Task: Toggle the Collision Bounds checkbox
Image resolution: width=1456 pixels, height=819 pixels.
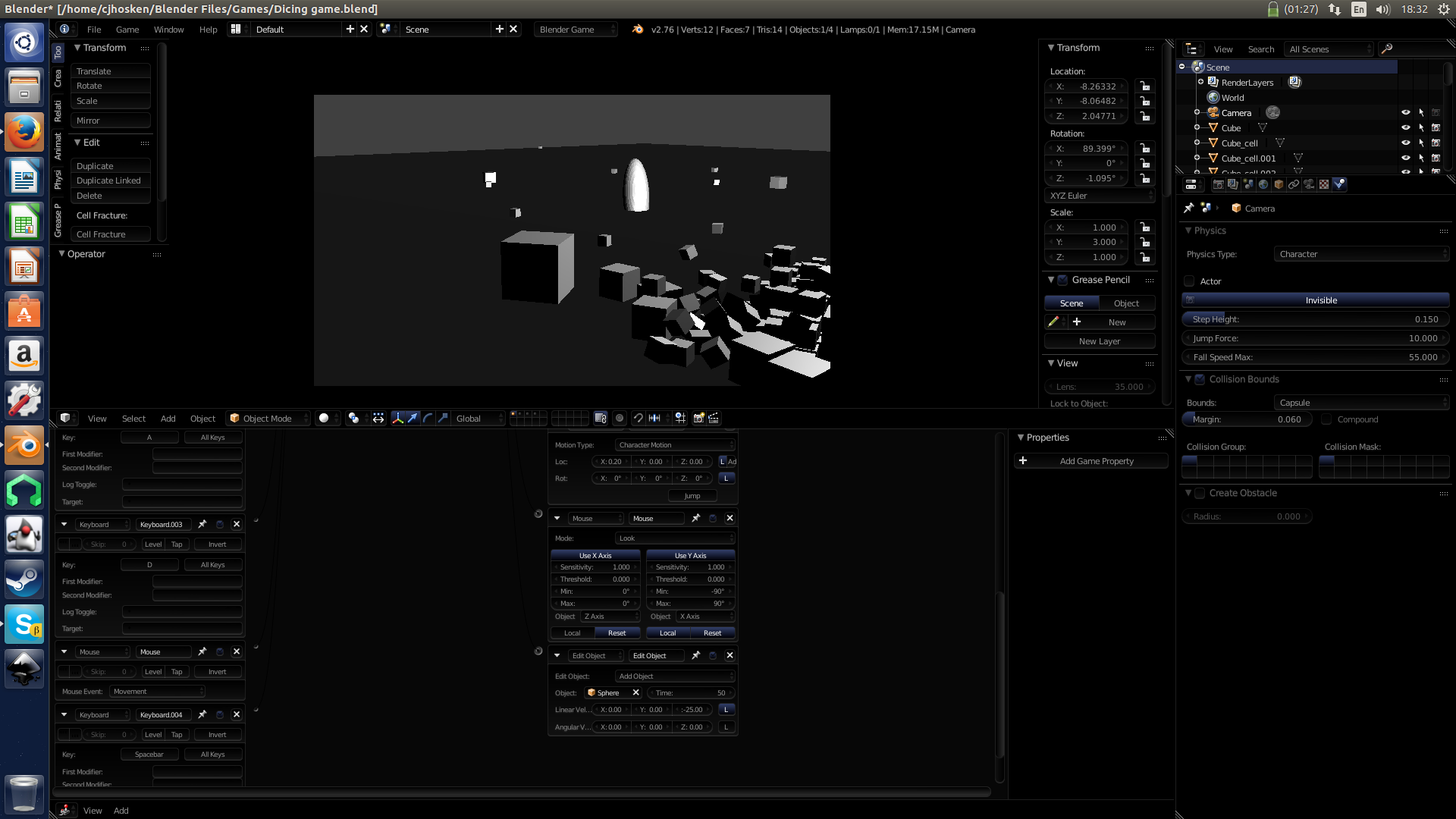Action: point(1200,379)
